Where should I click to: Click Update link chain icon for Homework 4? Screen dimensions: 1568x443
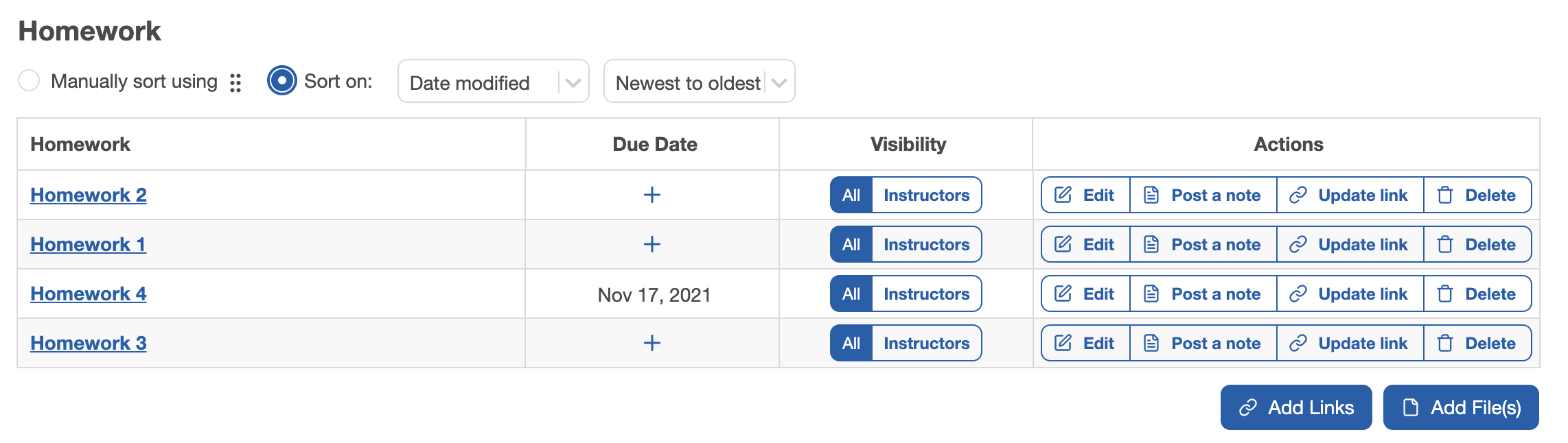tap(1298, 294)
